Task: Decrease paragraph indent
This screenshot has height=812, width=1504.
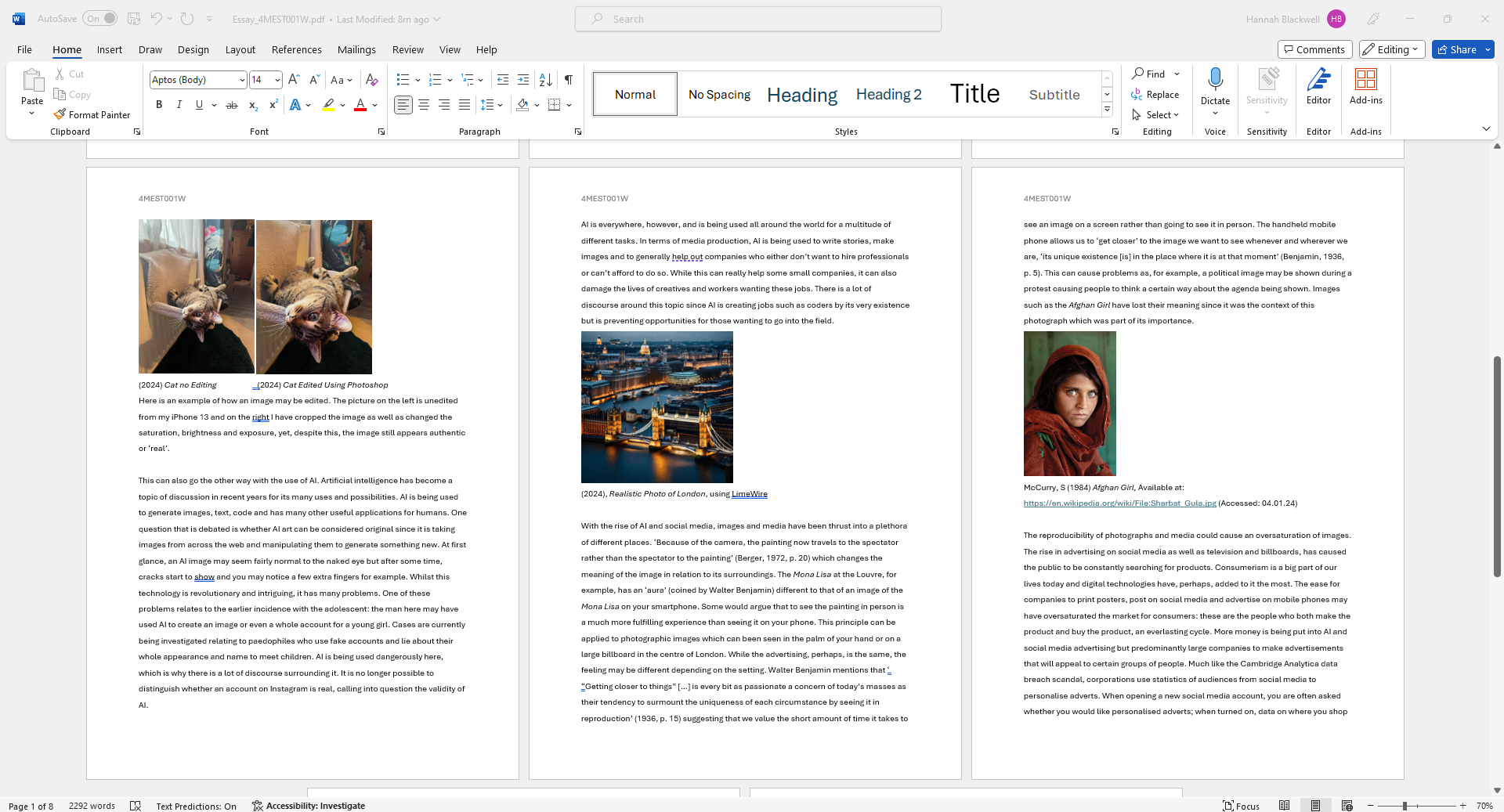Action: (503, 80)
